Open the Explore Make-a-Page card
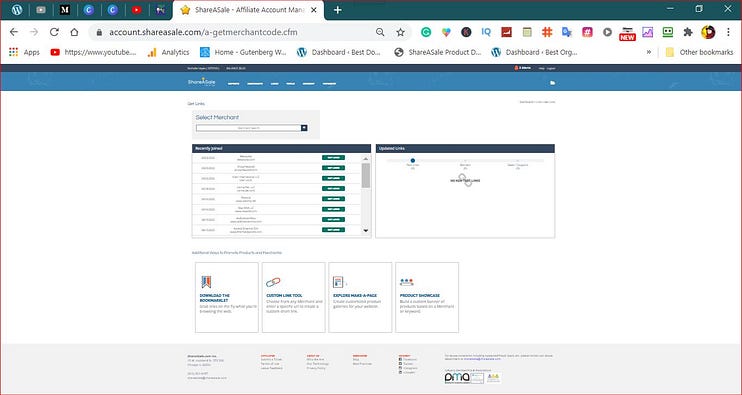 pos(360,298)
